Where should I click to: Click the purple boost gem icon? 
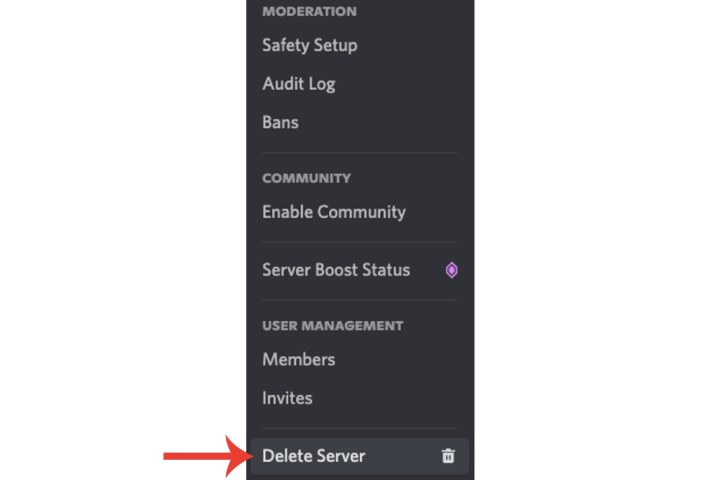(x=451, y=270)
